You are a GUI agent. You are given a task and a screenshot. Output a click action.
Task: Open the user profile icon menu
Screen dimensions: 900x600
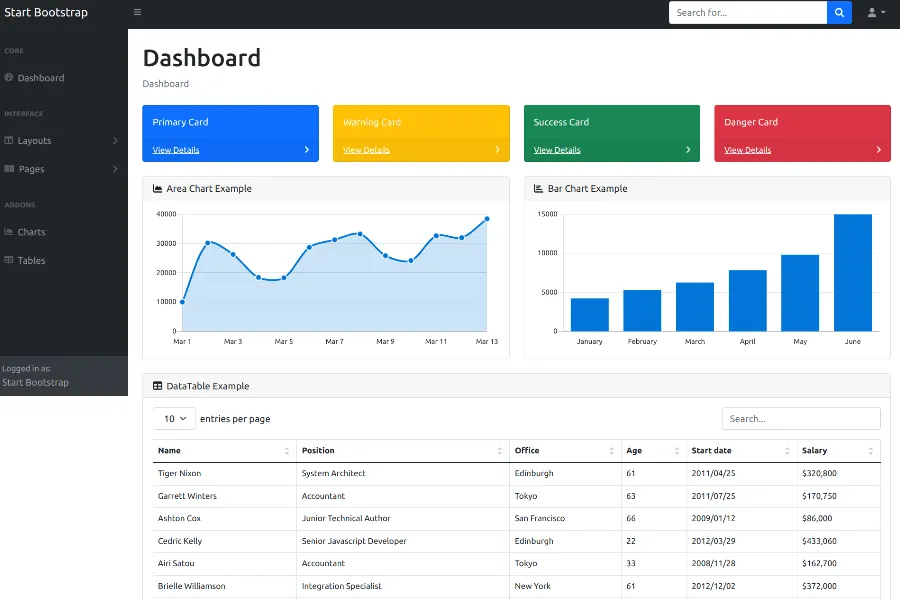(875, 13)
